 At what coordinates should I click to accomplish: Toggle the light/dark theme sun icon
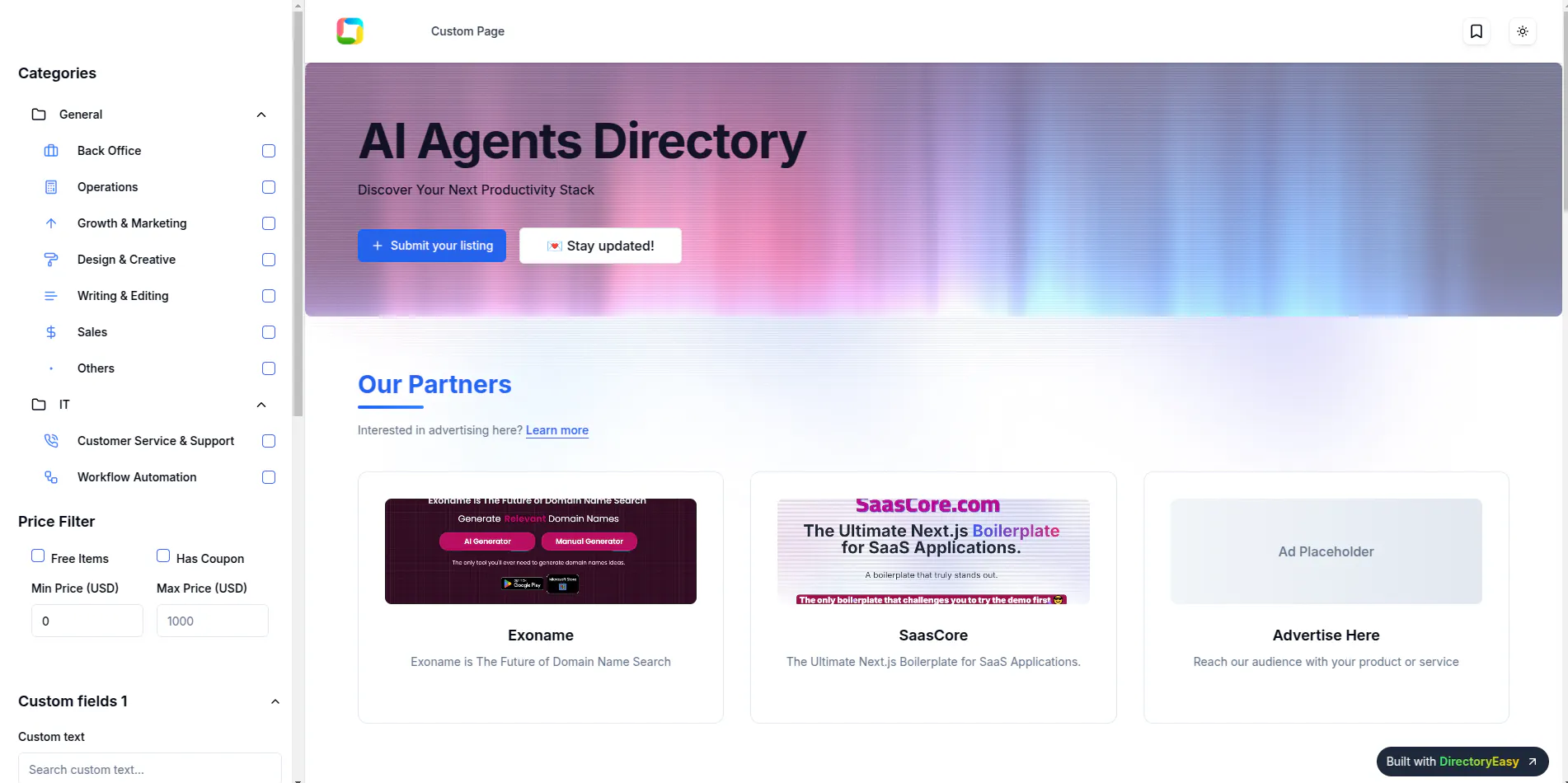pyautogui.click(x=1522, y=31)
